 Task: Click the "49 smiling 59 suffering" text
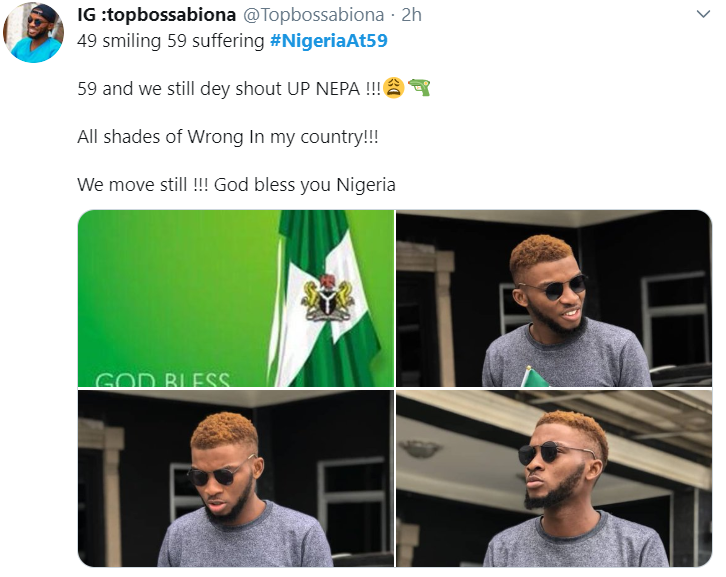(x=170, y=41)
